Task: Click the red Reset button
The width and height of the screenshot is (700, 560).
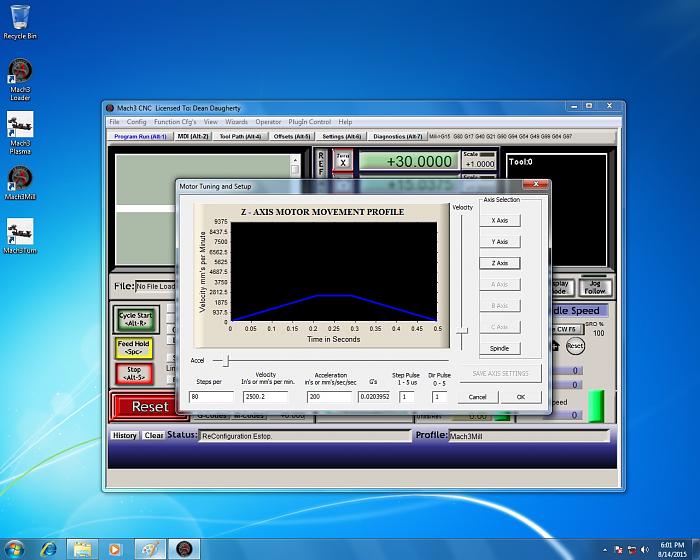Action: click(x=150, y=407)
